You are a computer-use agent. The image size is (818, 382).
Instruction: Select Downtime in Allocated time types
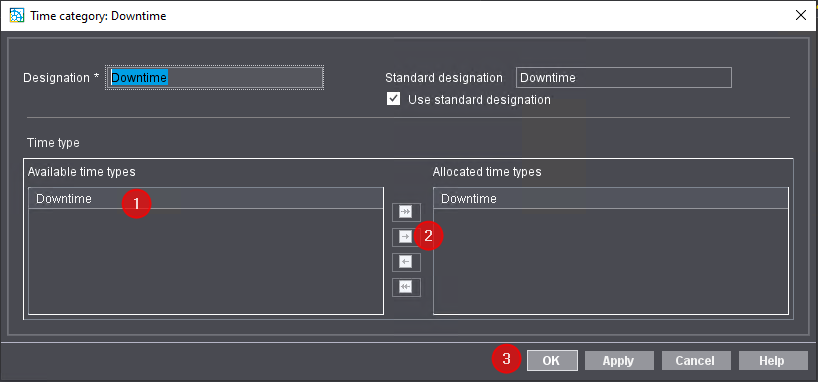tap(610, 198)
